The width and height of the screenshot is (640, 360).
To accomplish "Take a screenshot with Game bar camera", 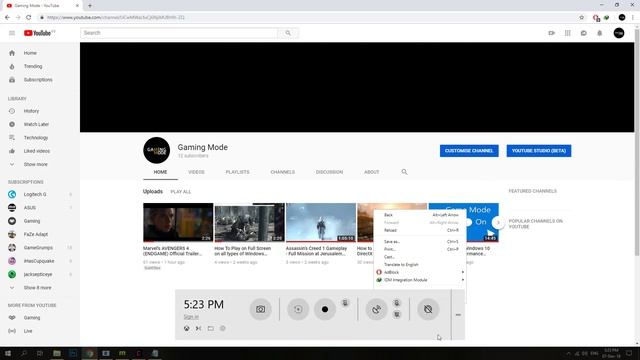I will (260, 309).
